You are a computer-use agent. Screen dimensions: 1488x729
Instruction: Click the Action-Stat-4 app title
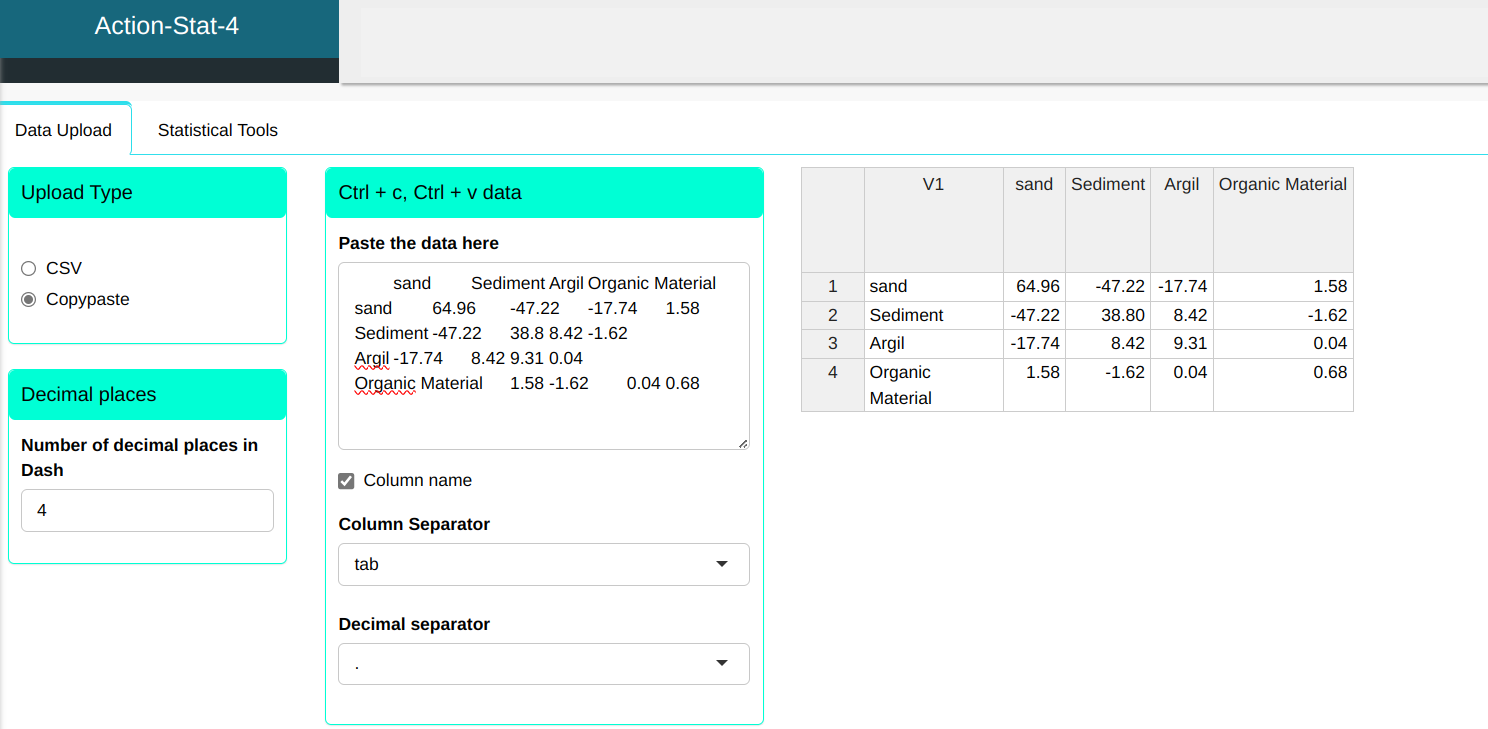167,26
